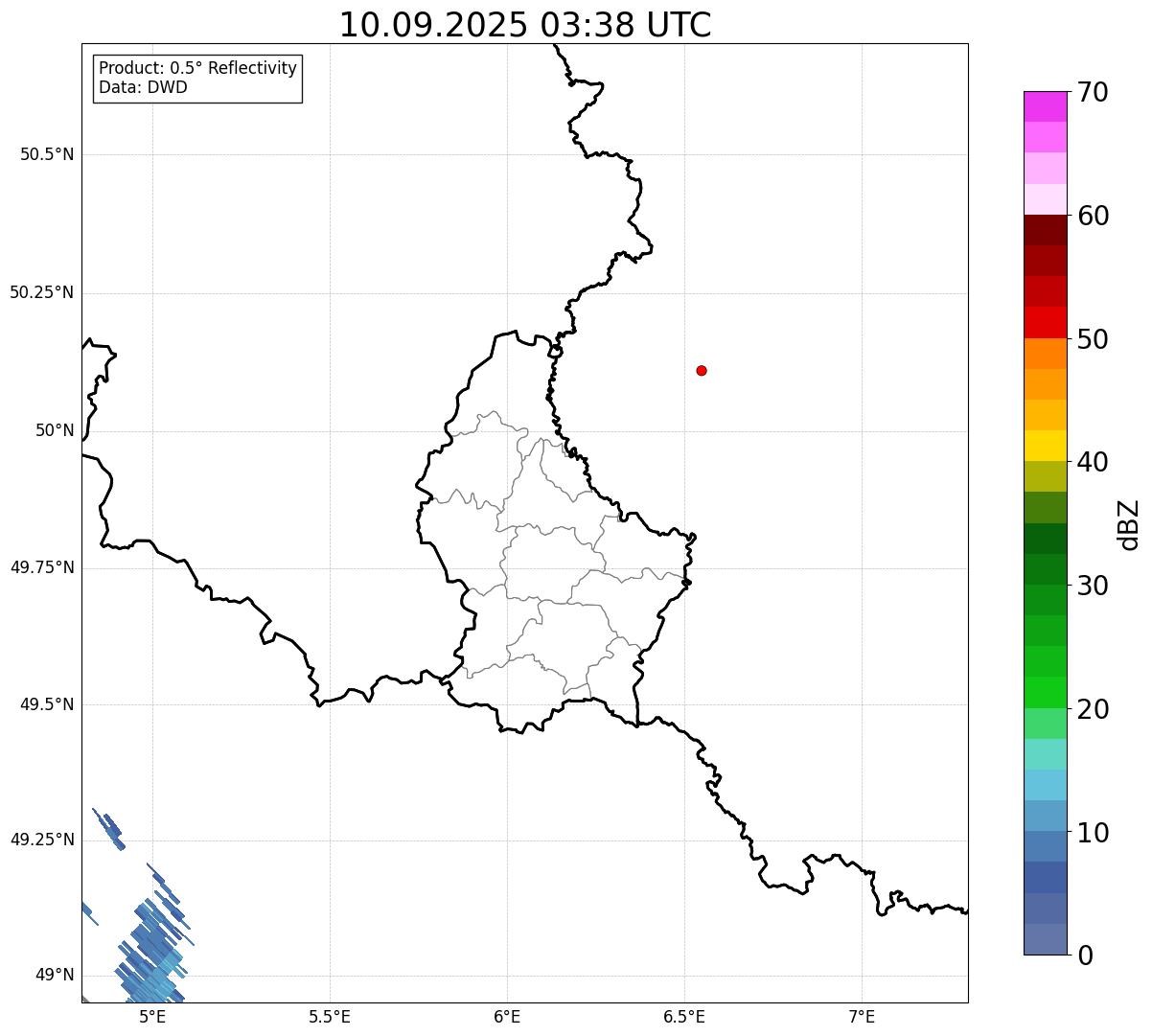Click the colorbar tick label 30

(1093, 586)
